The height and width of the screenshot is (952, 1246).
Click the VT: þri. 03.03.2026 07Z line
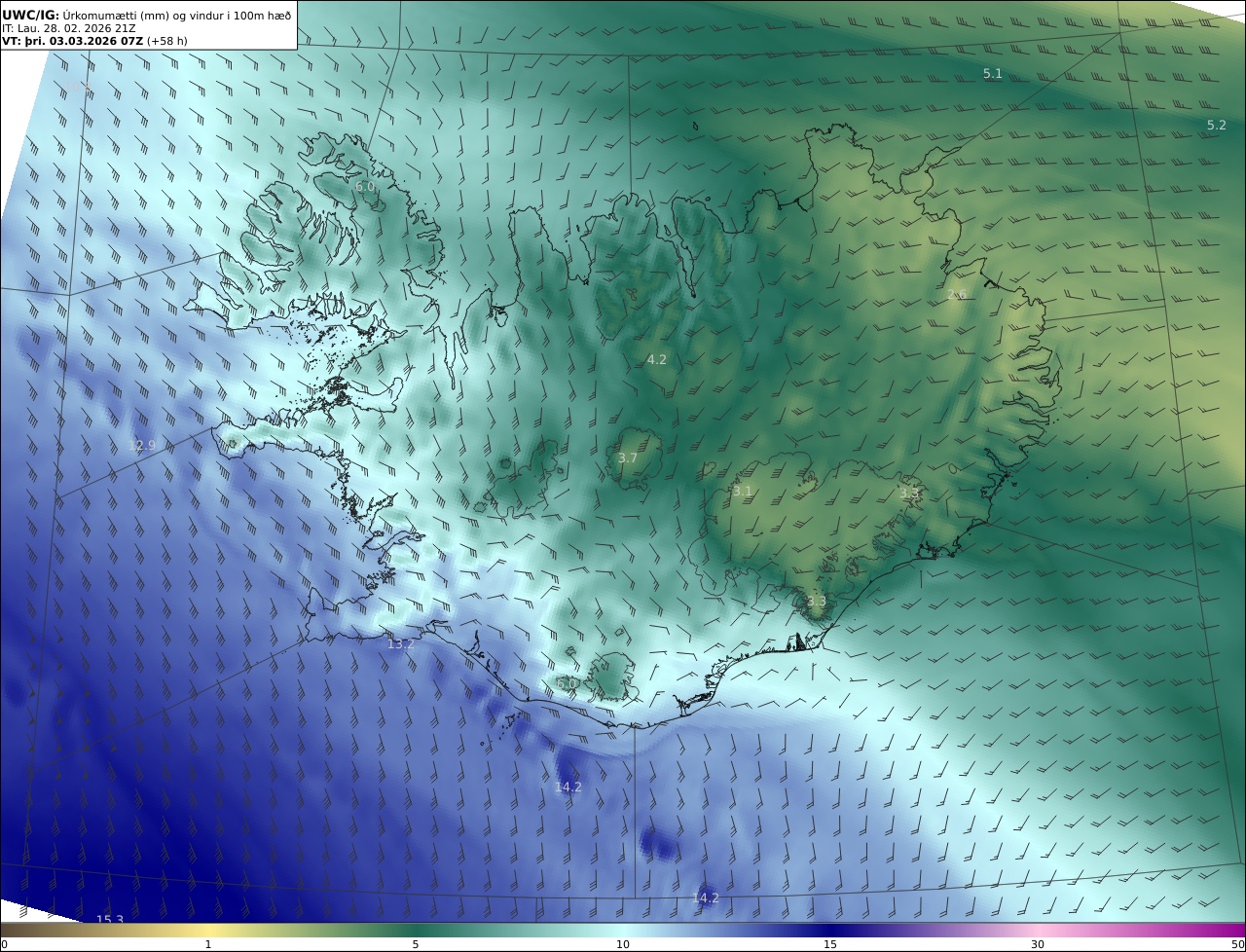point(95,41)
